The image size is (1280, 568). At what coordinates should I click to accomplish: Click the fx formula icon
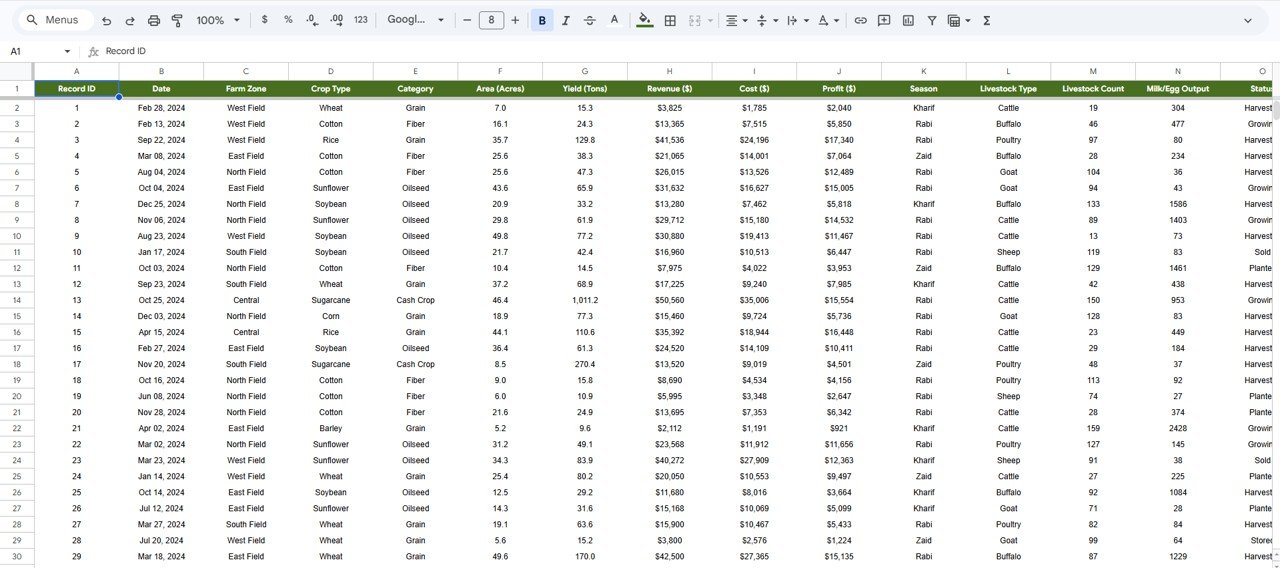[x=93, y=51]
